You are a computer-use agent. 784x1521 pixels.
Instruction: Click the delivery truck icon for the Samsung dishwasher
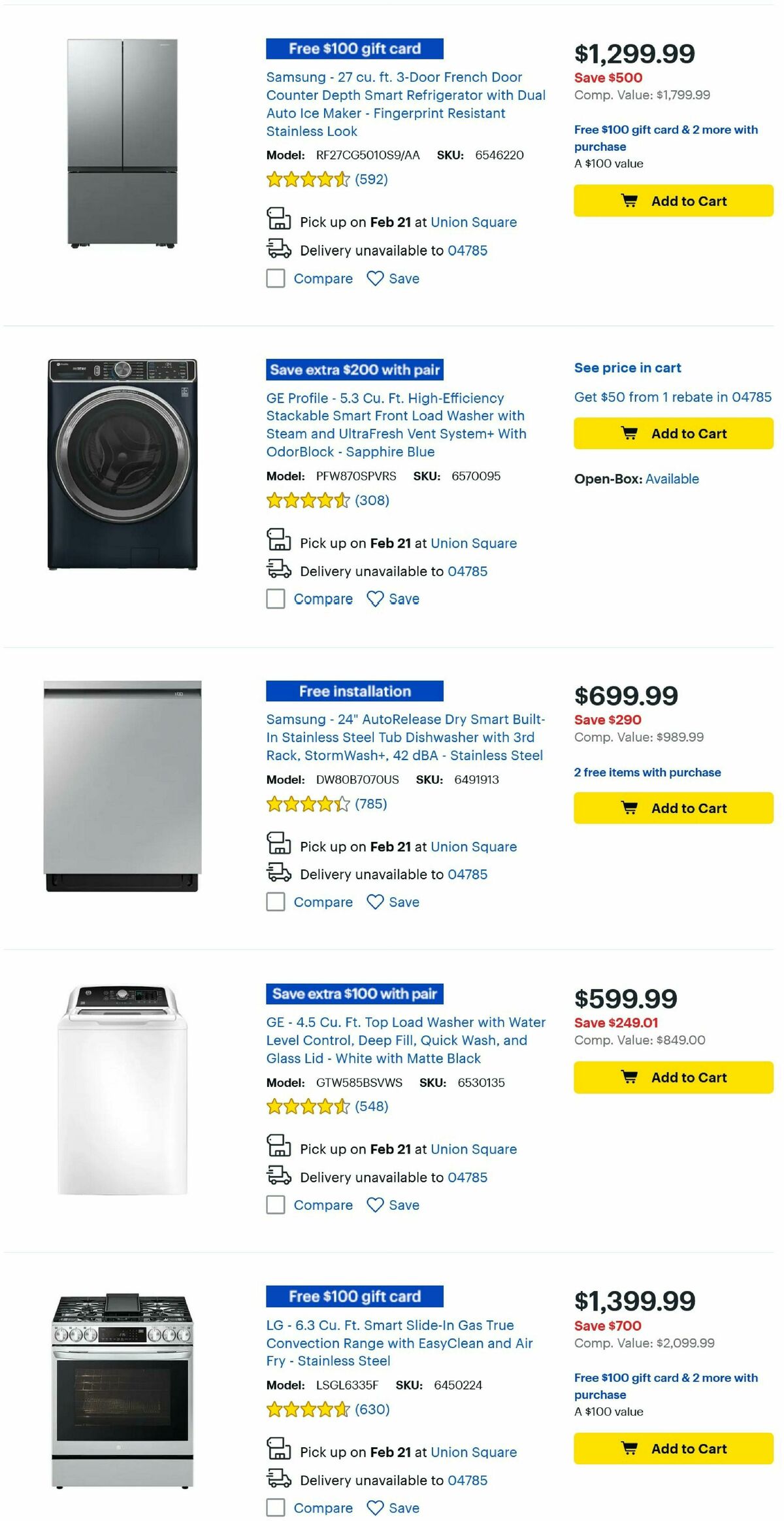(x=279, y=874)
